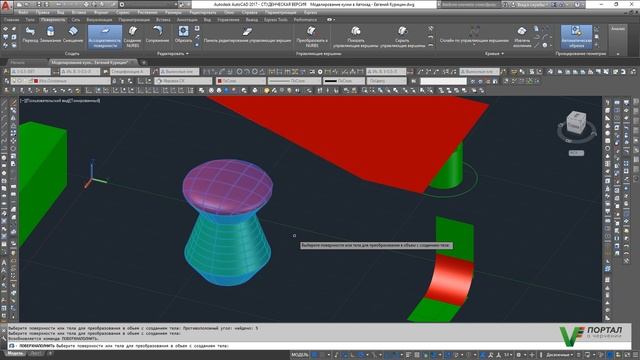Switch to the Модель layout tab

coord(15,353)
